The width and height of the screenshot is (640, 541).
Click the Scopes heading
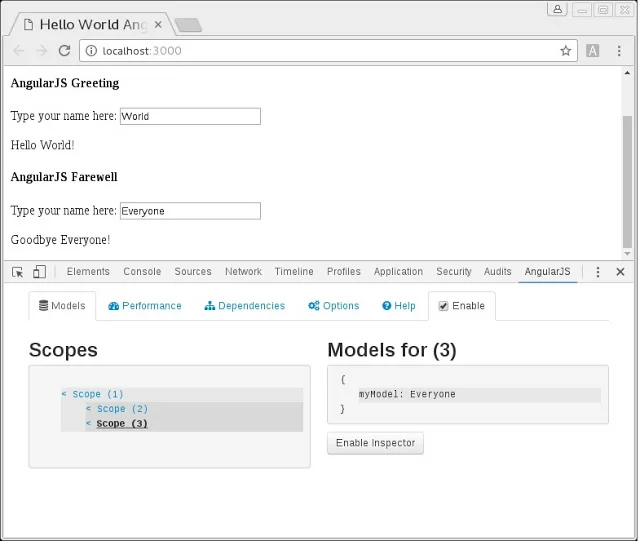coord(63,350)
